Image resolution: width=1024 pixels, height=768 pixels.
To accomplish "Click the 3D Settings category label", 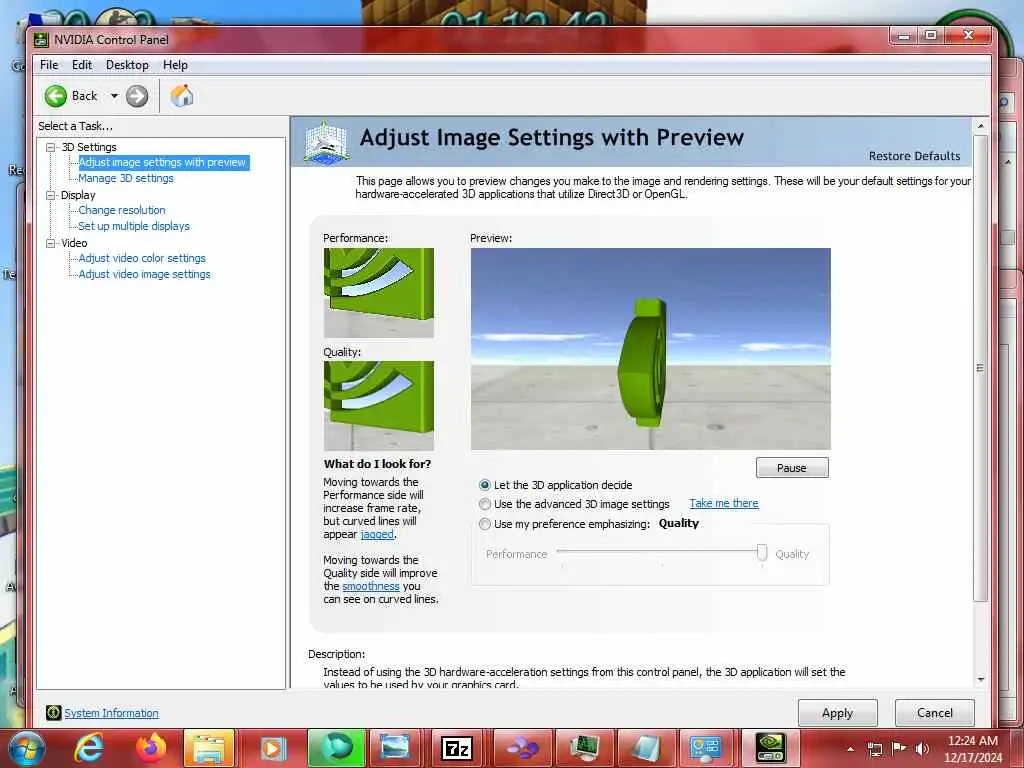I will click(89, 148).
